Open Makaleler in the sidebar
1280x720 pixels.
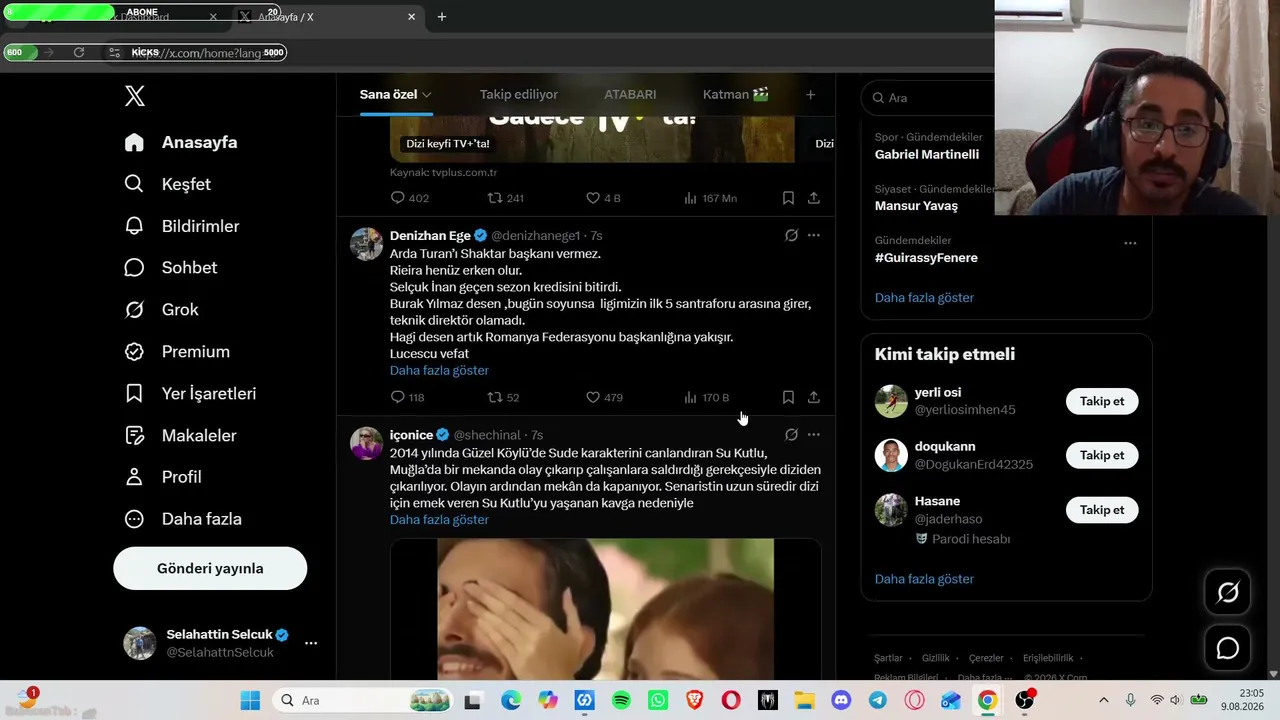click(x=180, y=435)
